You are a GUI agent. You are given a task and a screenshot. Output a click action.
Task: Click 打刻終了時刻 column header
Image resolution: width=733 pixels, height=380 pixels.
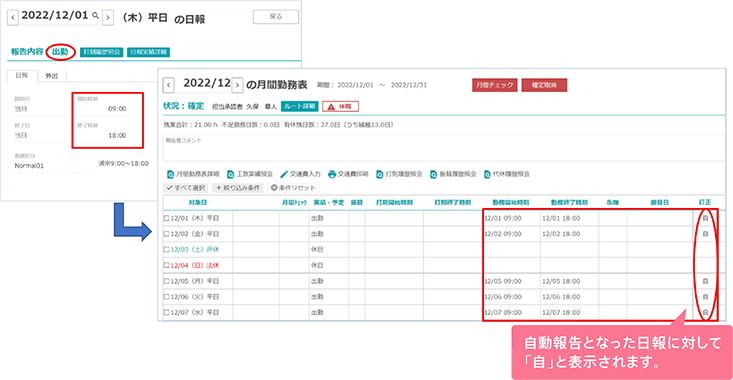[x=453, y=202]
